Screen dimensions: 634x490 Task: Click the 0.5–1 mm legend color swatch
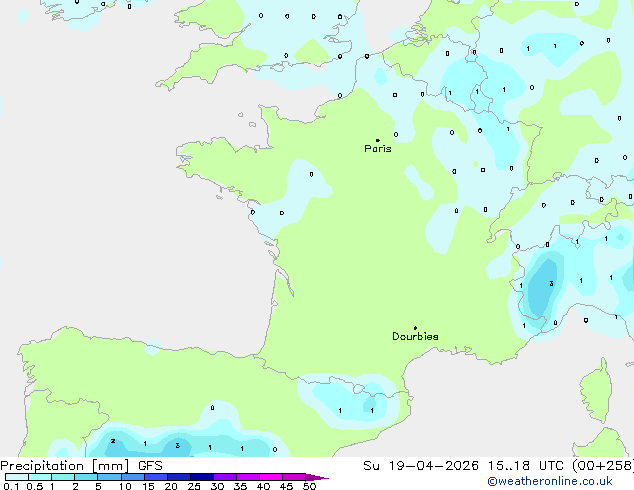[40, 477]
